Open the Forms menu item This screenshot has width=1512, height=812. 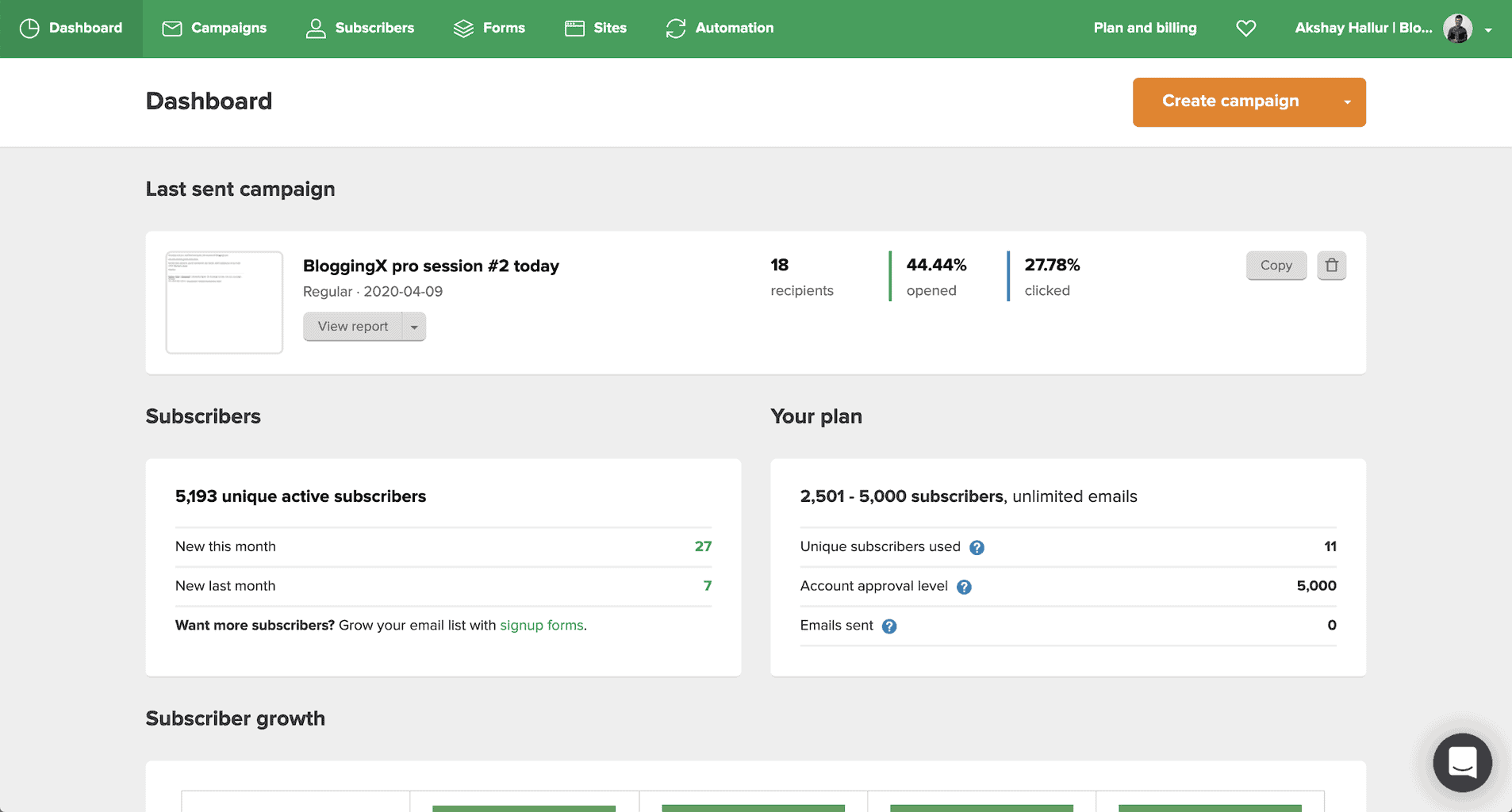(489, 29)
